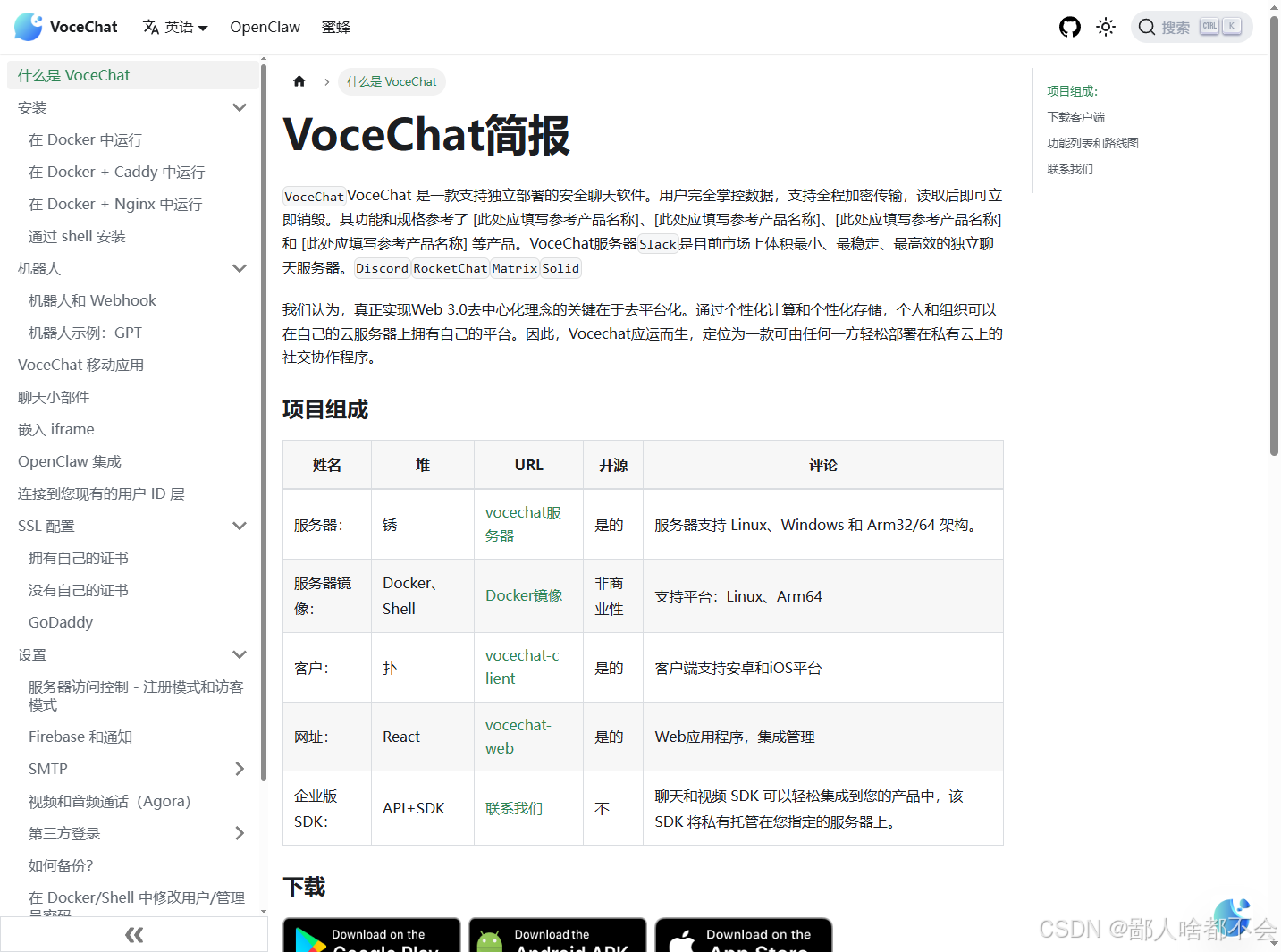Screen dimensions: 1281x952
Task: Open 在 Docker 中运行 page
Action: coord(86,139)
